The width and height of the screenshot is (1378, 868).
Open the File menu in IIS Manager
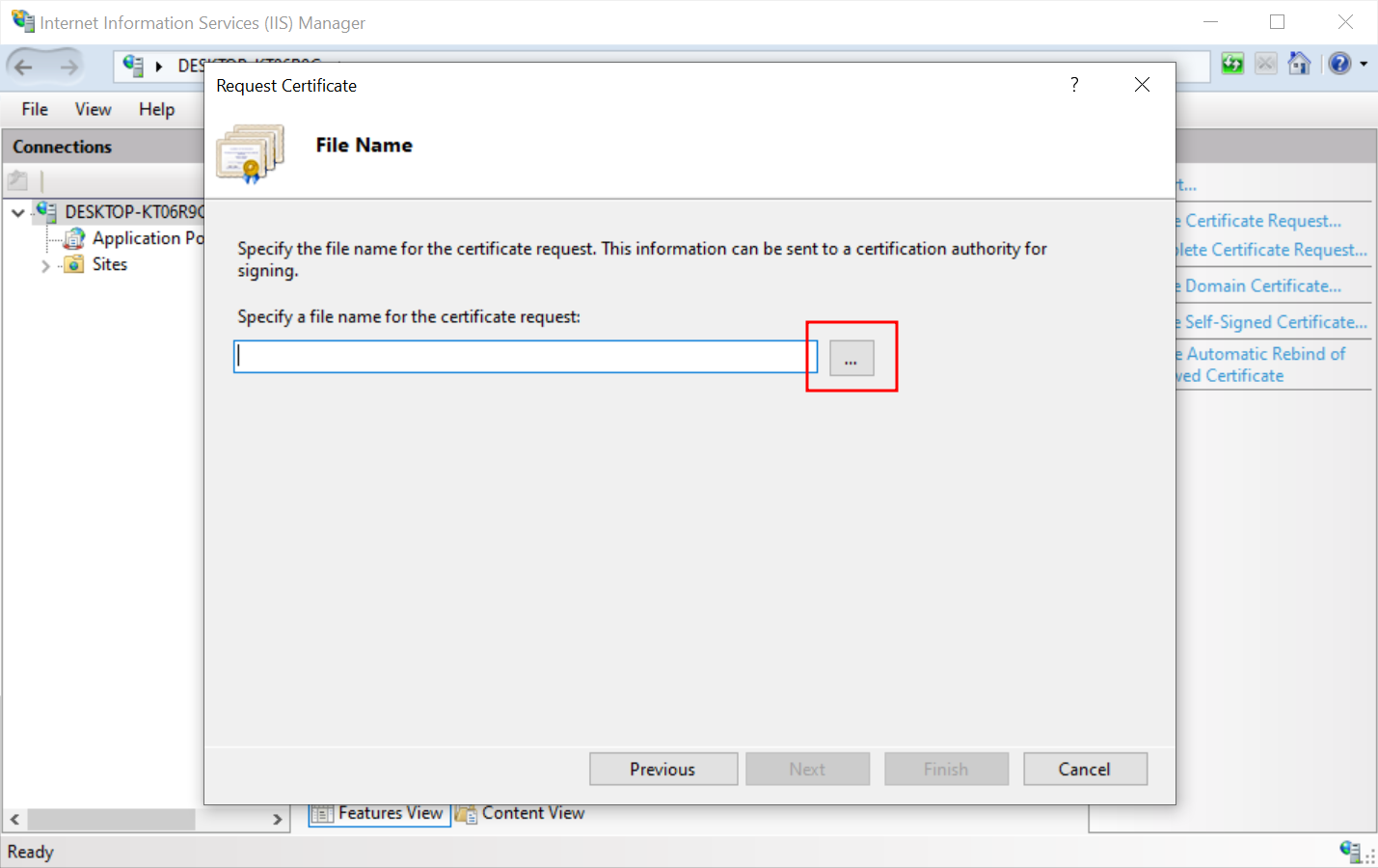[x=35, y=109]
